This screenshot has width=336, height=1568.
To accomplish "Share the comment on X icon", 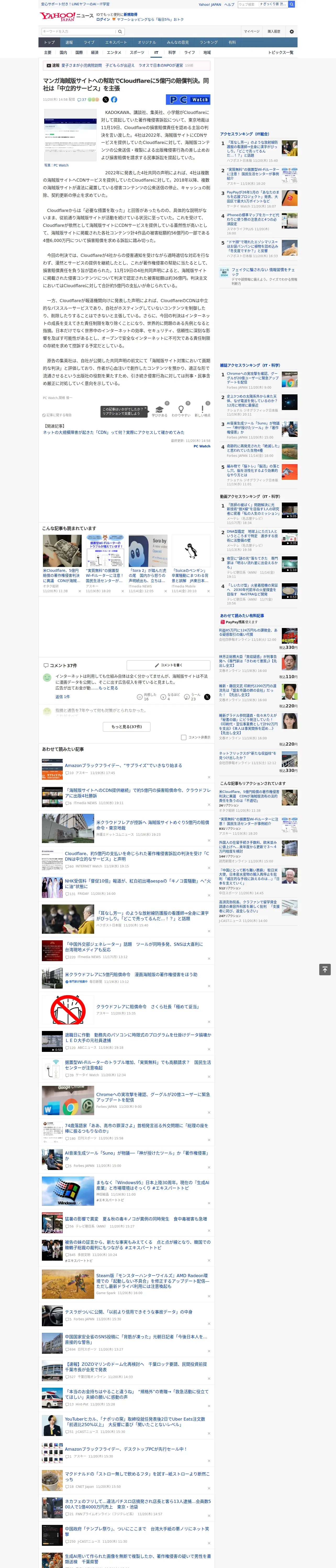I will tap(207, 697).
